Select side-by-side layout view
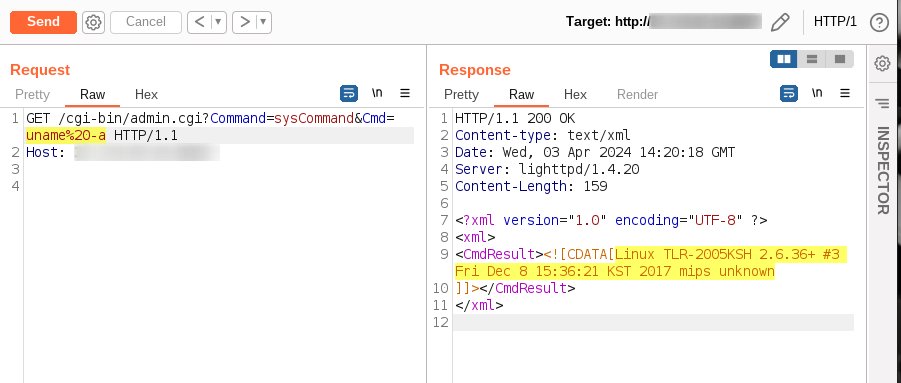 coord(784,59)
